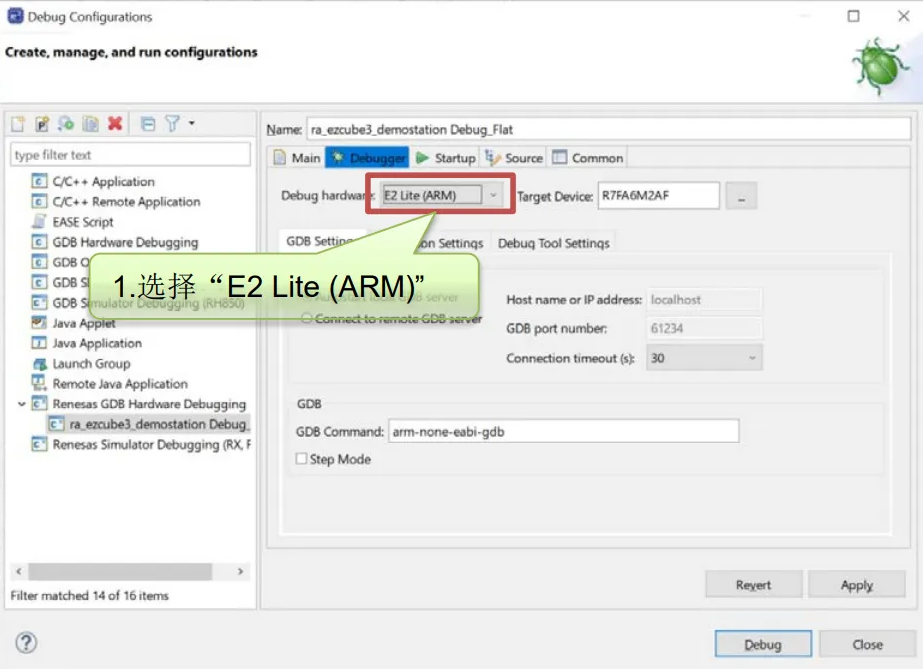The height and width of the screenshot is (669, 923).
Task: Click GDB Command input field
Action: pyautogui.click(x=563, y=431)
